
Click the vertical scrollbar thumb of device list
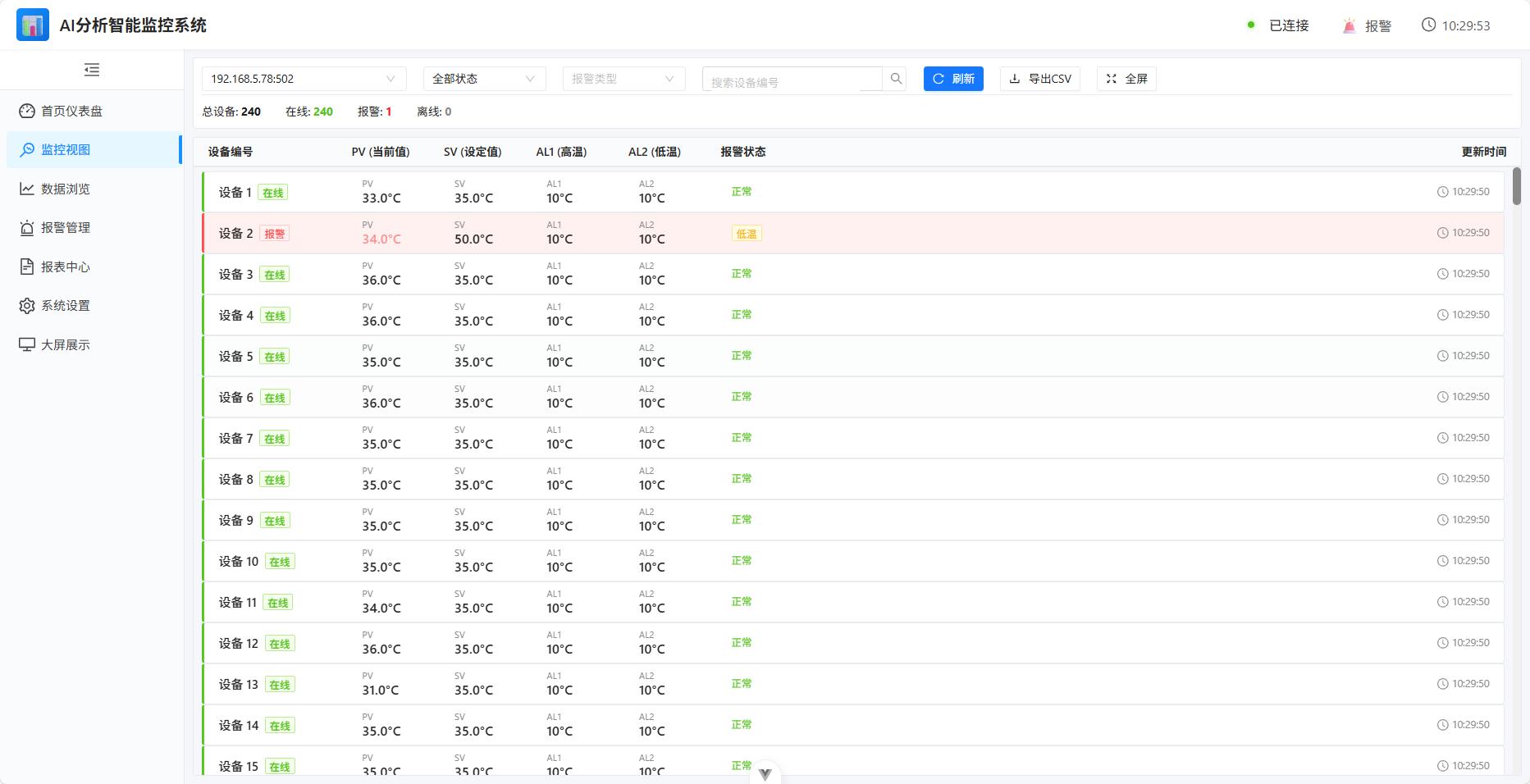(1517, 186)
